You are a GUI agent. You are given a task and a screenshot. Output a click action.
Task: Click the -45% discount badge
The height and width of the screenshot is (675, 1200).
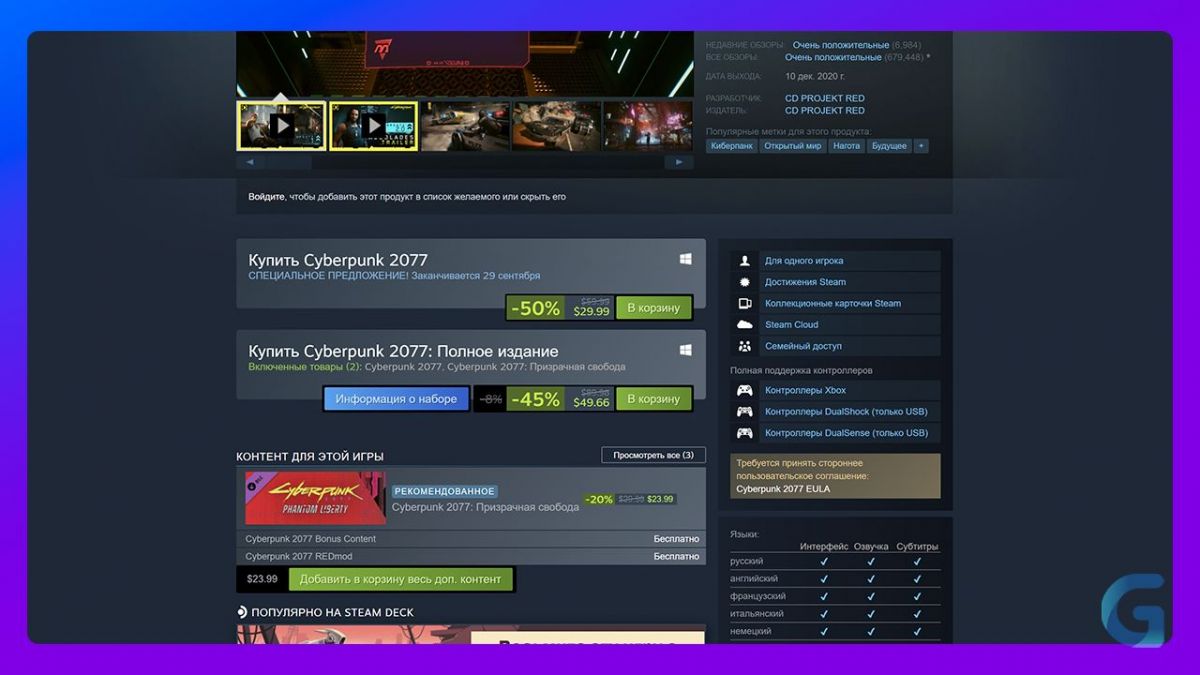(536, 399)
